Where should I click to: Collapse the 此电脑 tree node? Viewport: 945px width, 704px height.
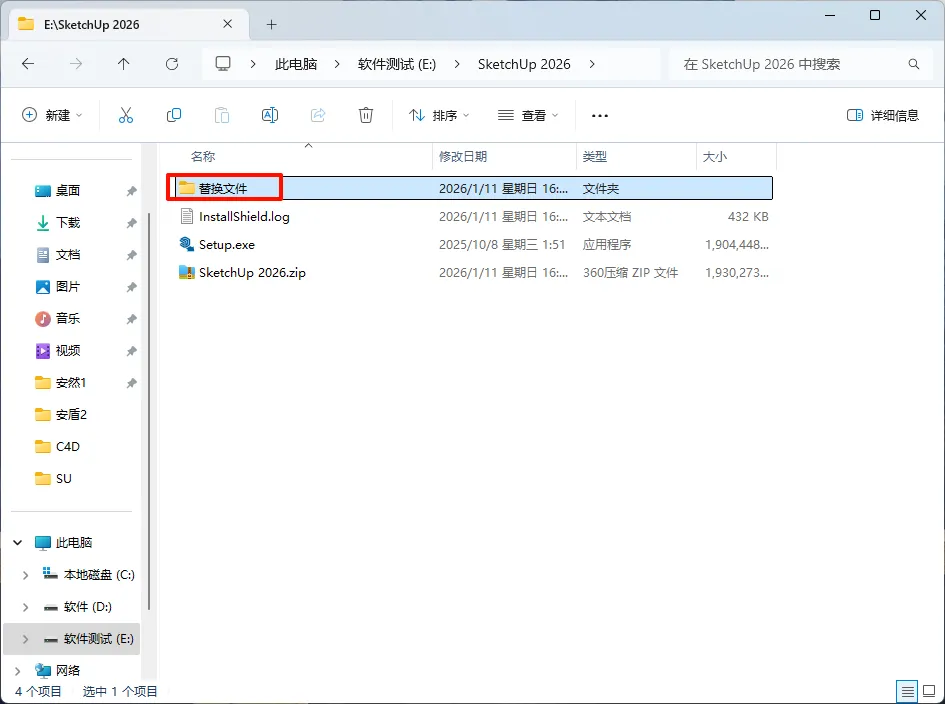click(17, 542)
